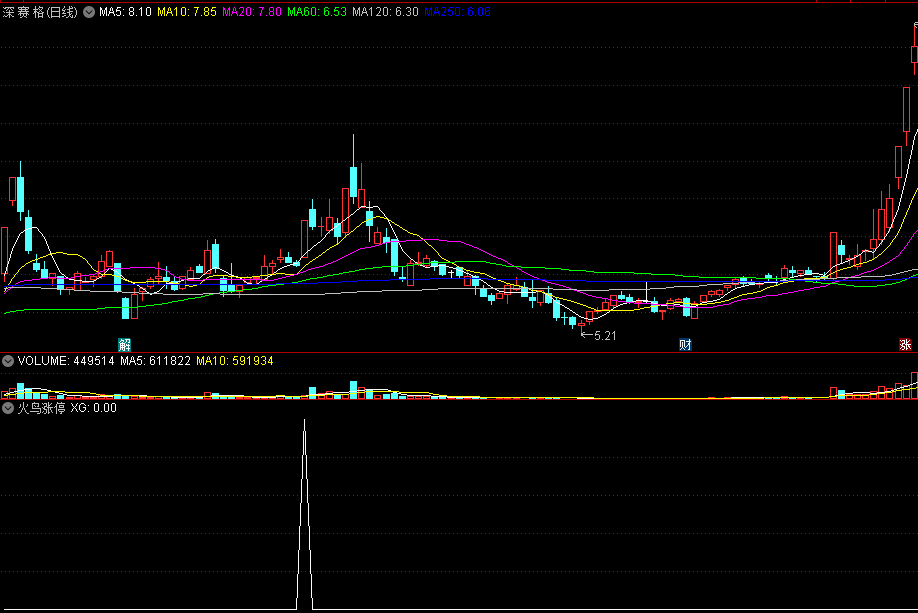This screenshot has width=918, height=613.
Task: Open the main chart indicator dropdown beside 深赛格(日线)
Action: [x=89, y=12]
